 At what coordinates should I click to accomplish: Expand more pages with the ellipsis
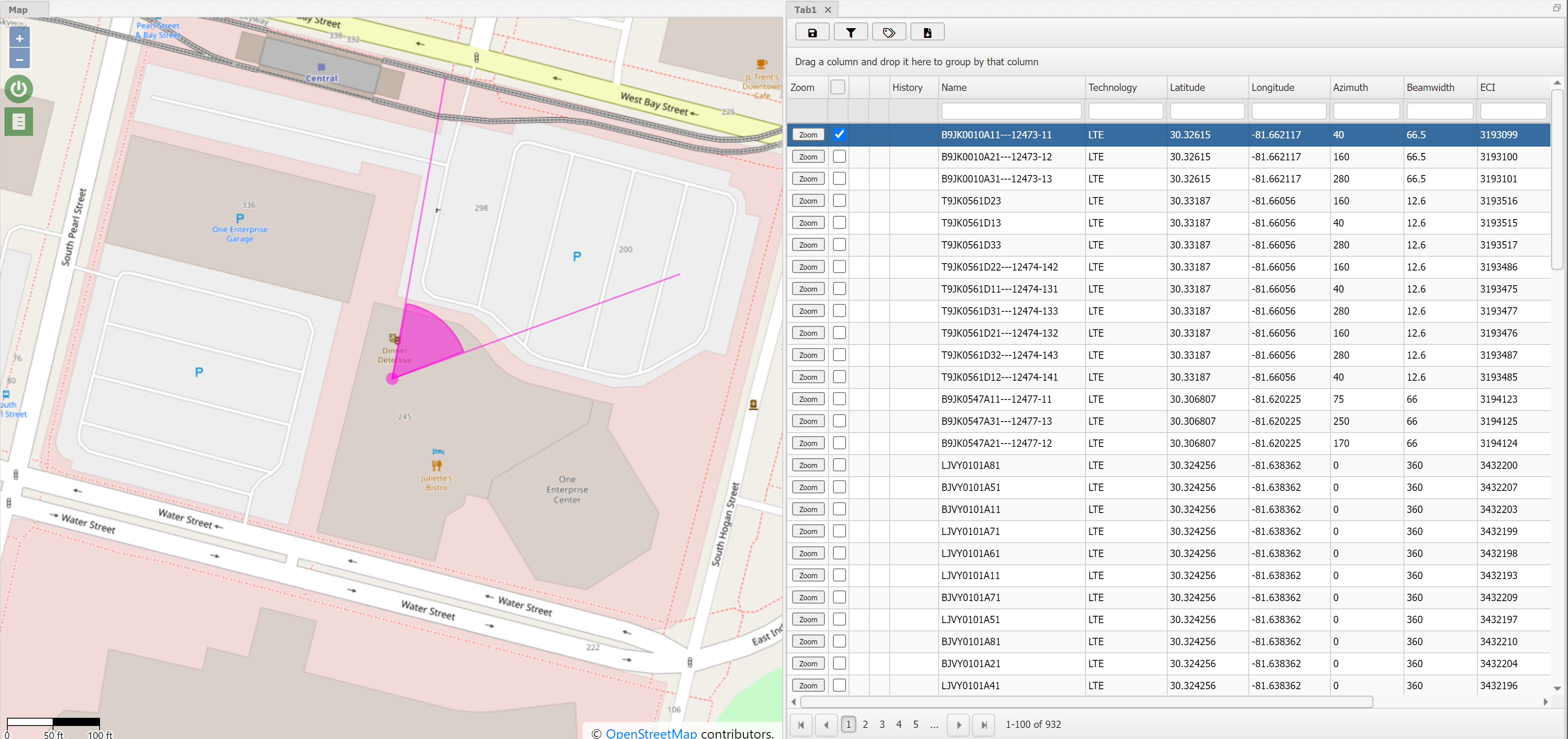pos(934,724)
